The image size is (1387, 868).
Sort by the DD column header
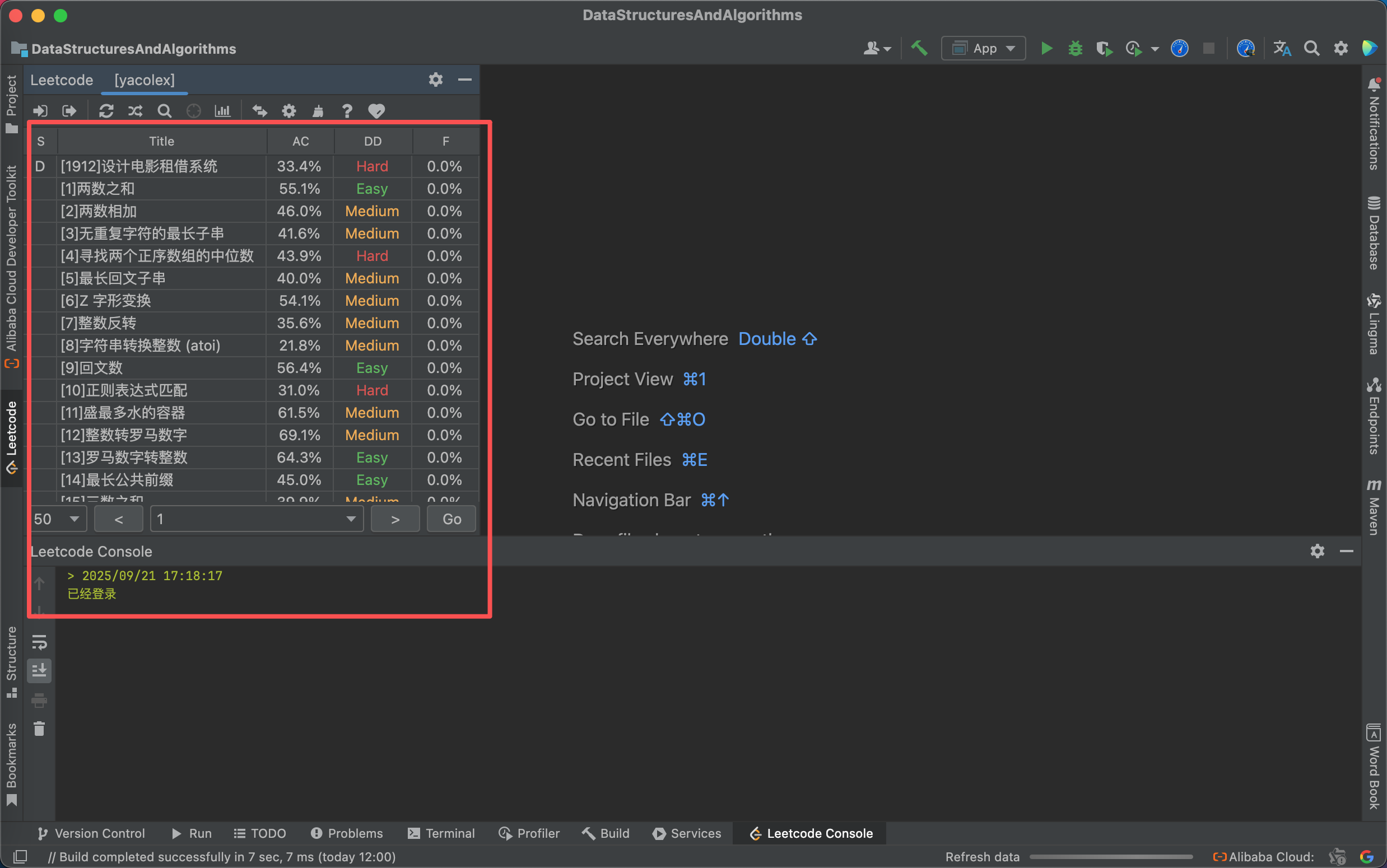click(373, 141)
